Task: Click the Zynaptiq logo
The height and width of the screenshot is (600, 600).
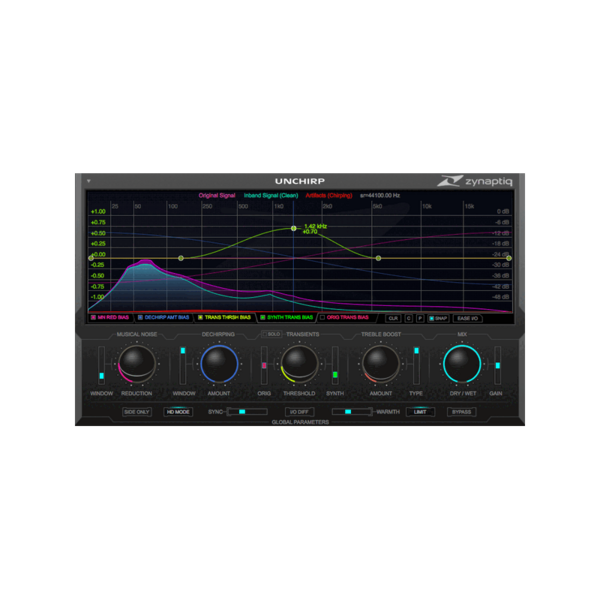Action: tap(475, 181)
